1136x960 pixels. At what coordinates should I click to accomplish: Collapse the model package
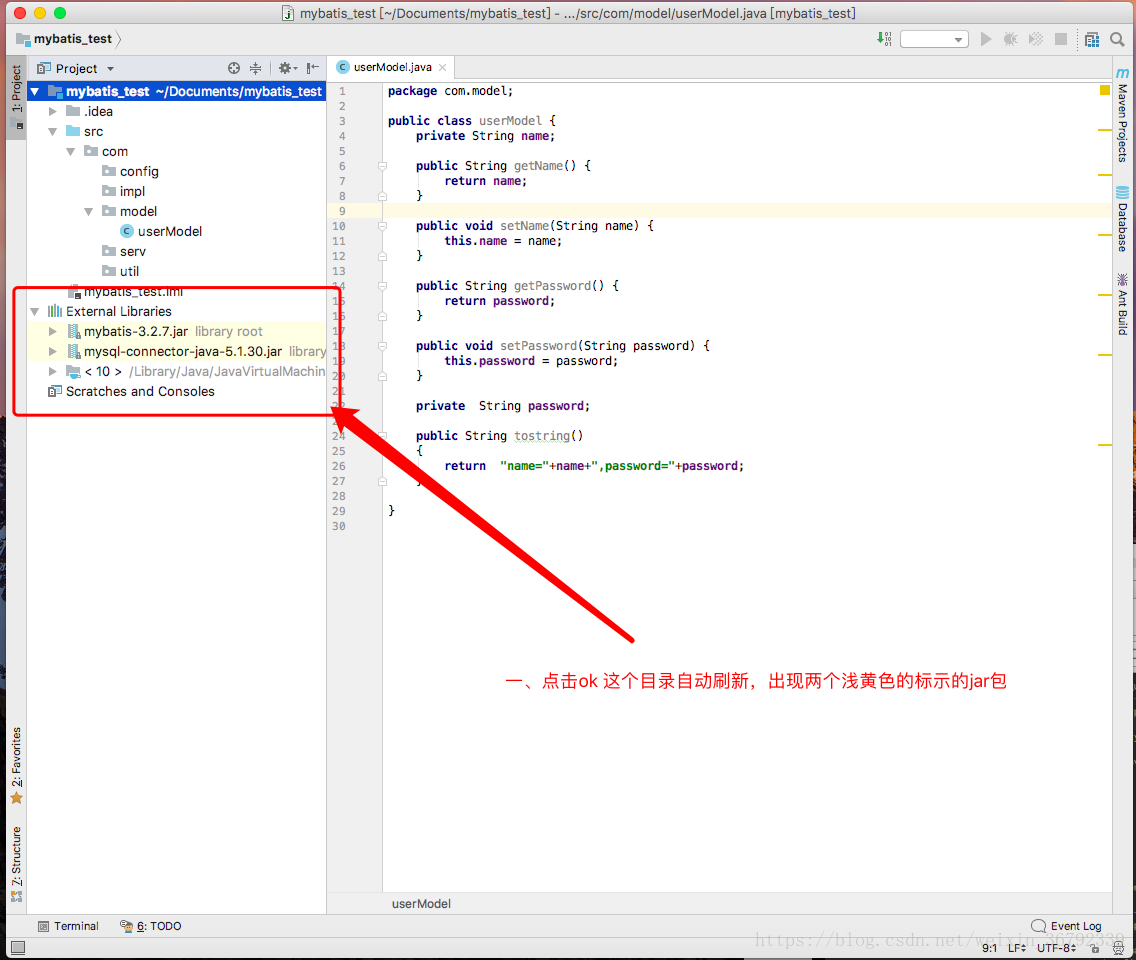(89, 212)
